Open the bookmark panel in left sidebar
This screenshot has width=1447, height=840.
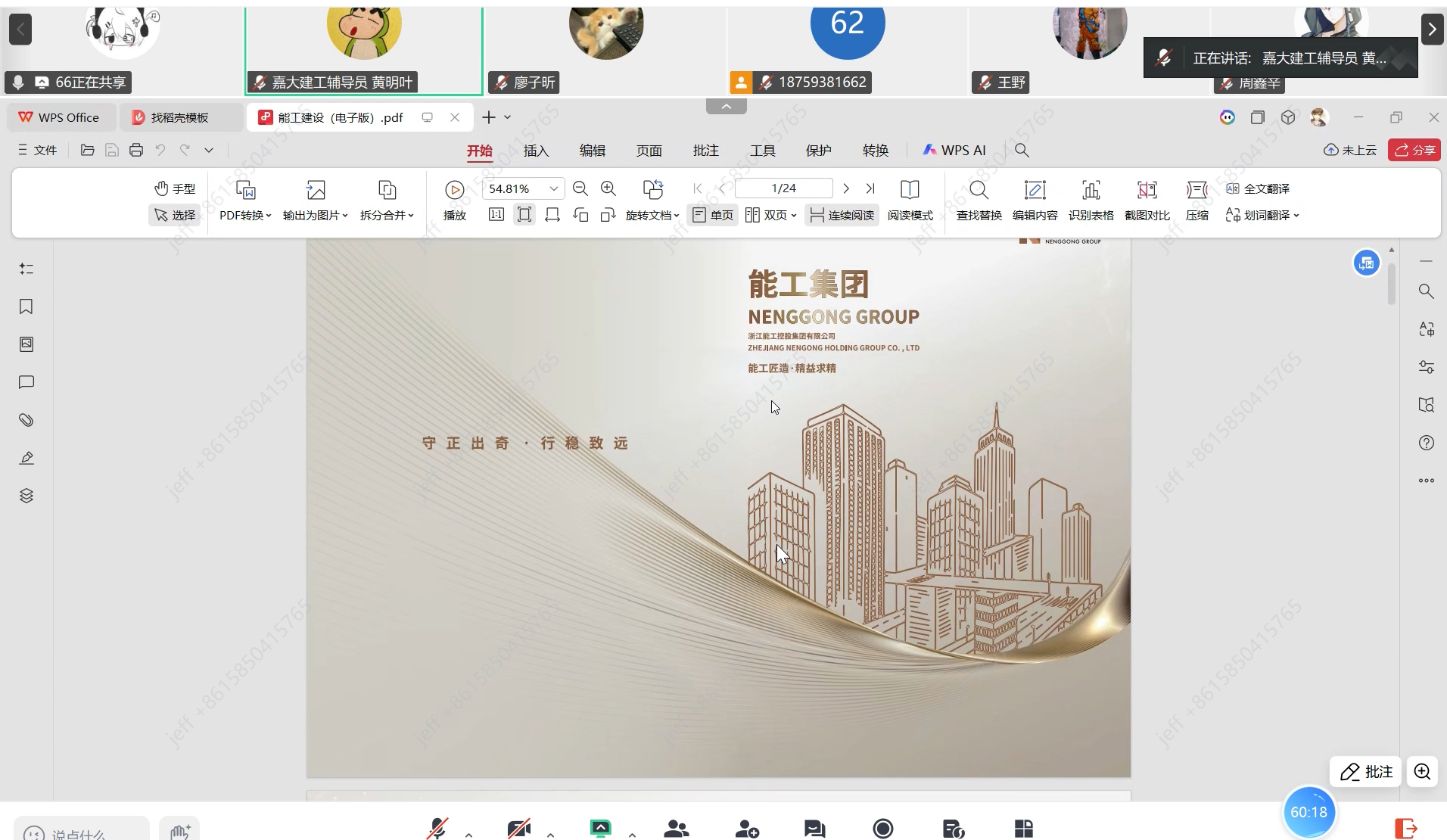tap(26, 306)
